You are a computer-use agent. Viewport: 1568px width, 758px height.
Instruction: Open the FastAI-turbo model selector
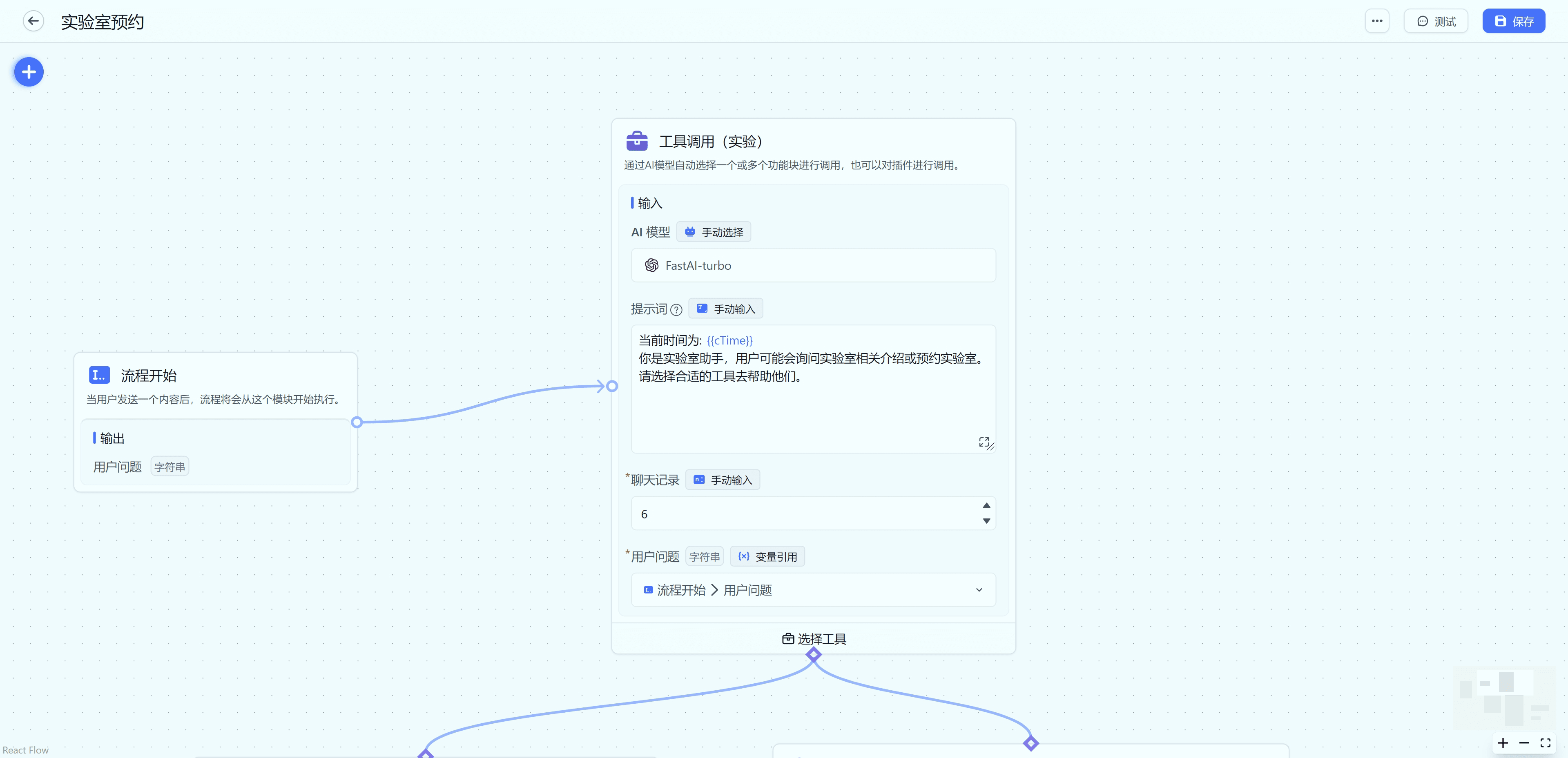click(x=813, y=265)
